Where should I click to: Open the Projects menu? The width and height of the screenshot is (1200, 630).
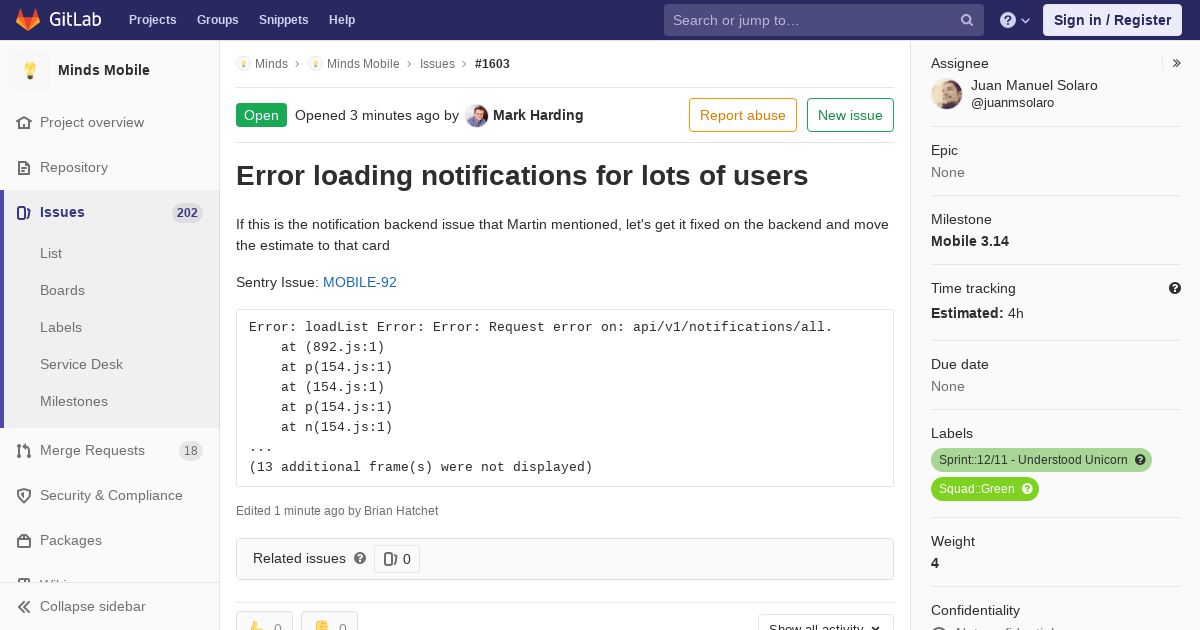tap(152, 20)
